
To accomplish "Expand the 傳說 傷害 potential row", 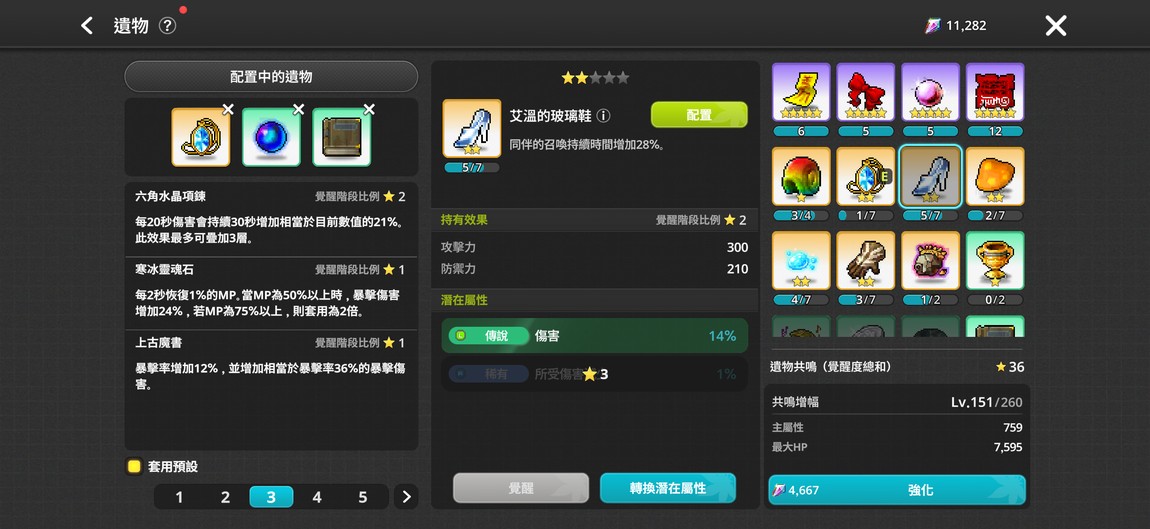I will [594, 336].
